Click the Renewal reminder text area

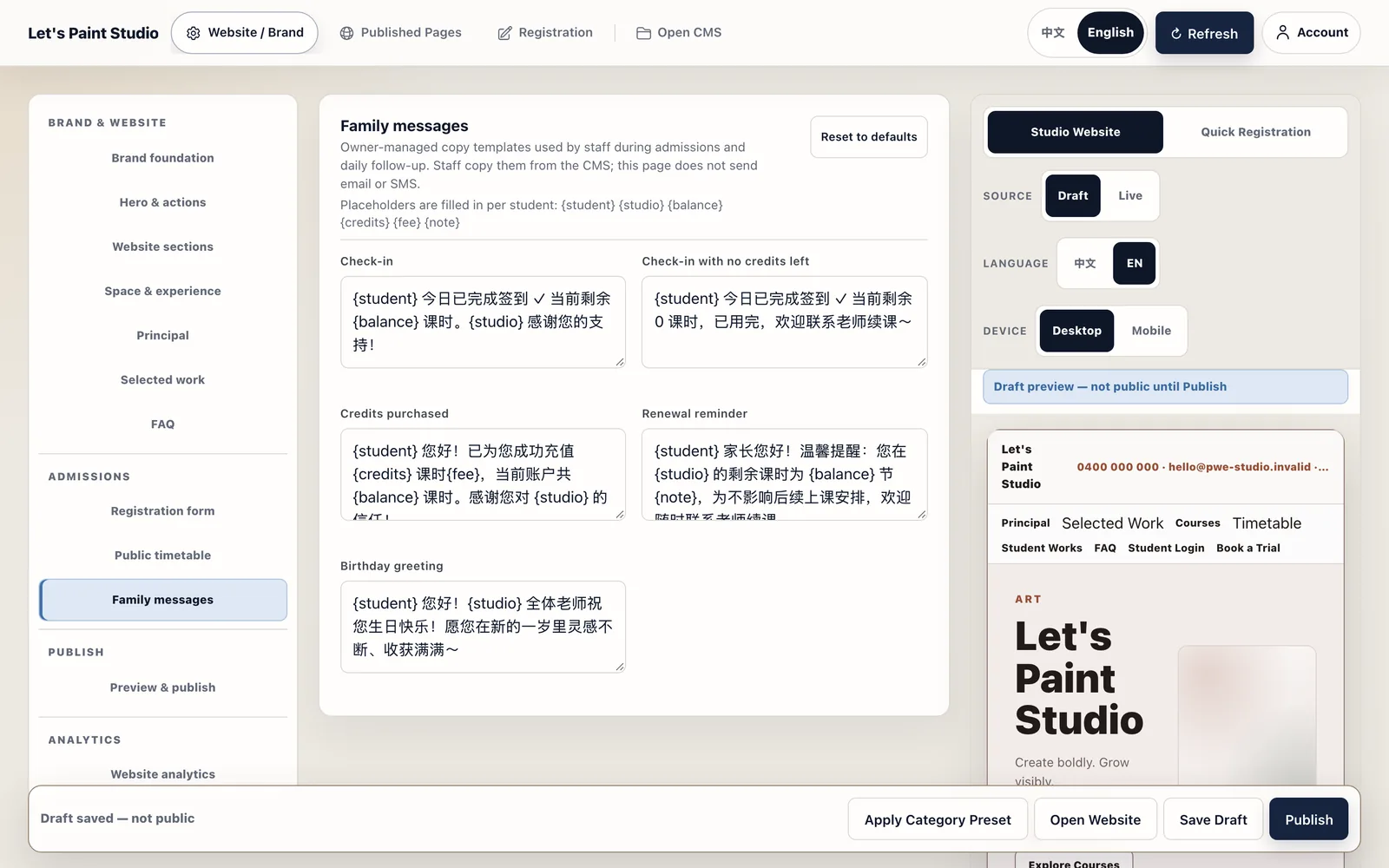pyautogui.click(x=784, y=474)
